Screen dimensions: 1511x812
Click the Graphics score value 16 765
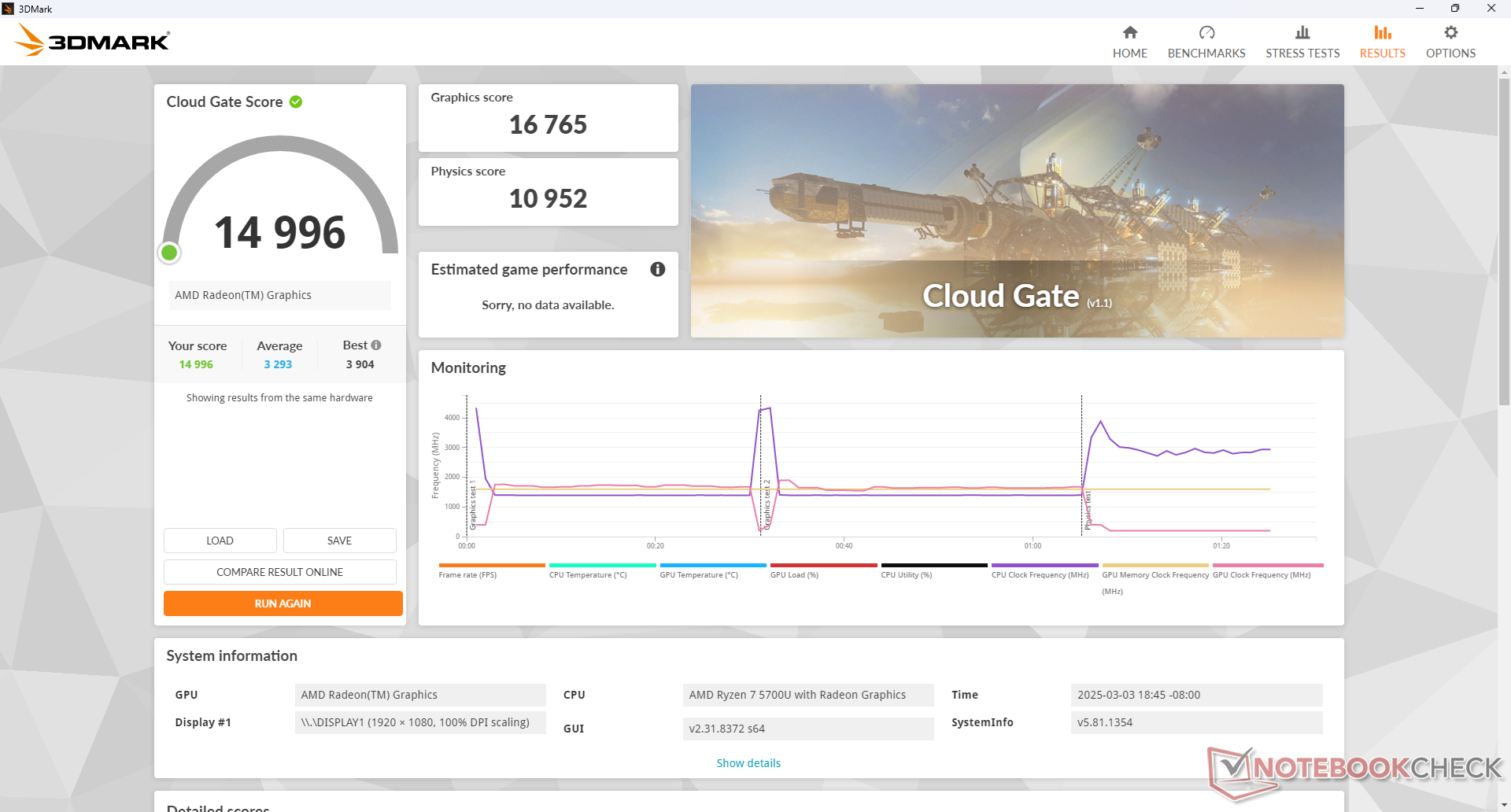tap(548, 124)
